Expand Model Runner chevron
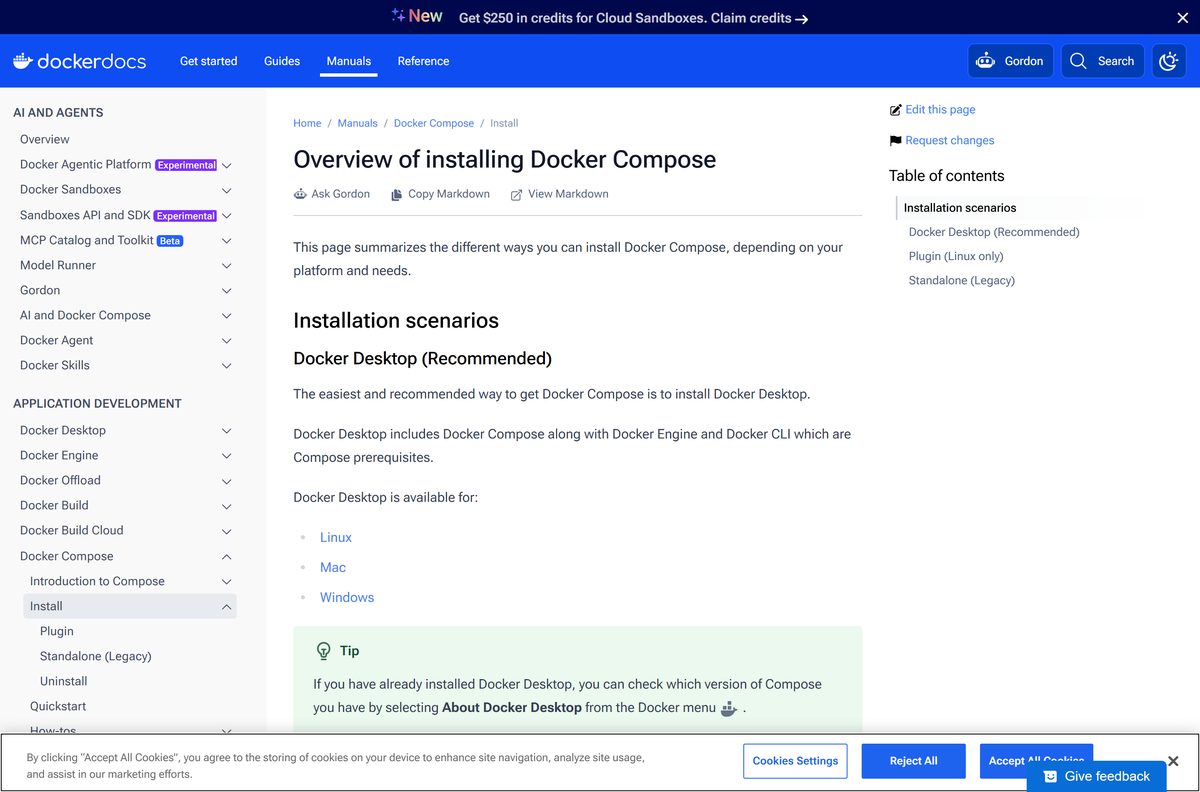 [227, 266]
